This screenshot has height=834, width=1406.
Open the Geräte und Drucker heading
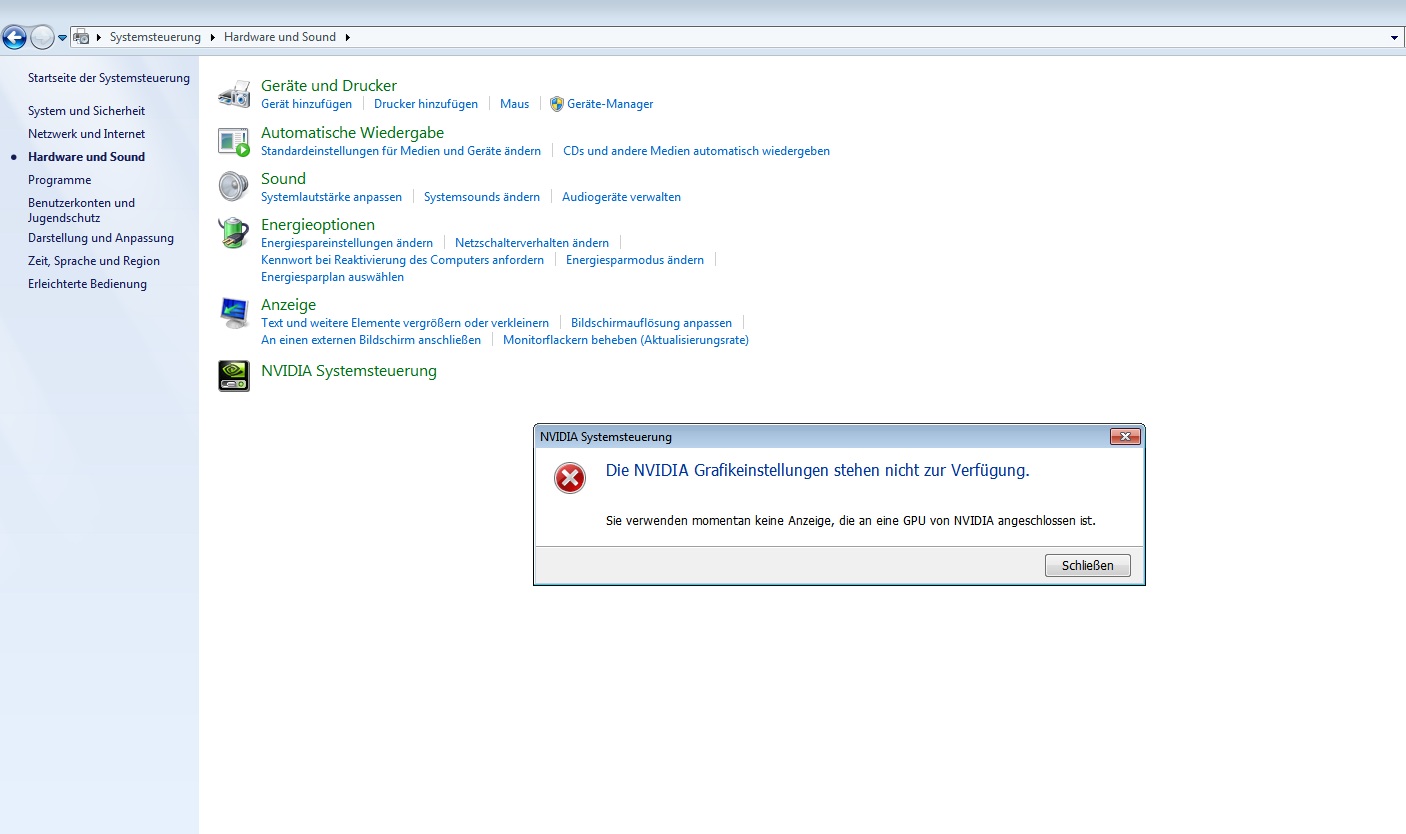coord(329,86)
